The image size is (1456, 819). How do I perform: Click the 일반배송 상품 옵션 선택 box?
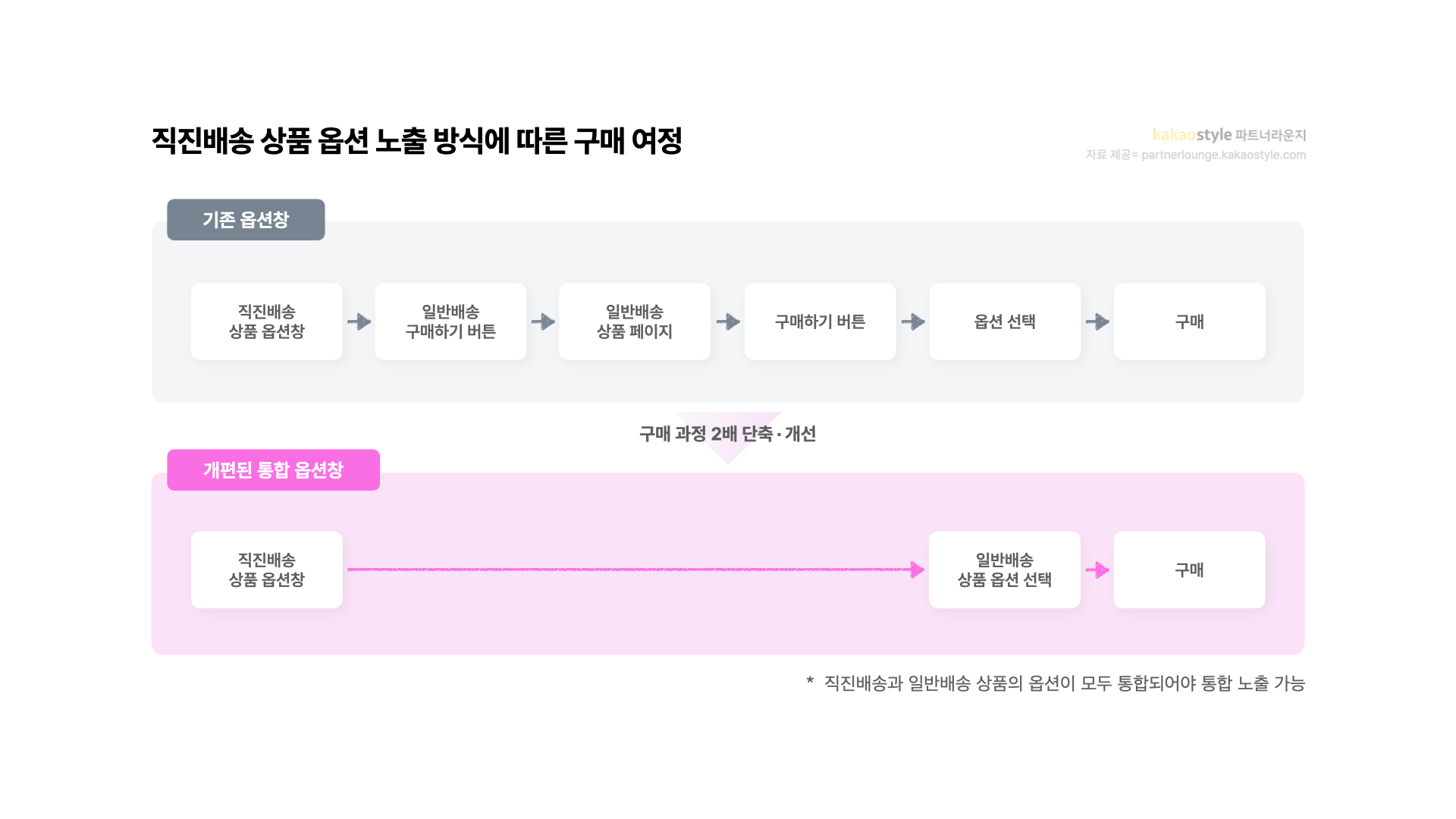(1005, 570)
